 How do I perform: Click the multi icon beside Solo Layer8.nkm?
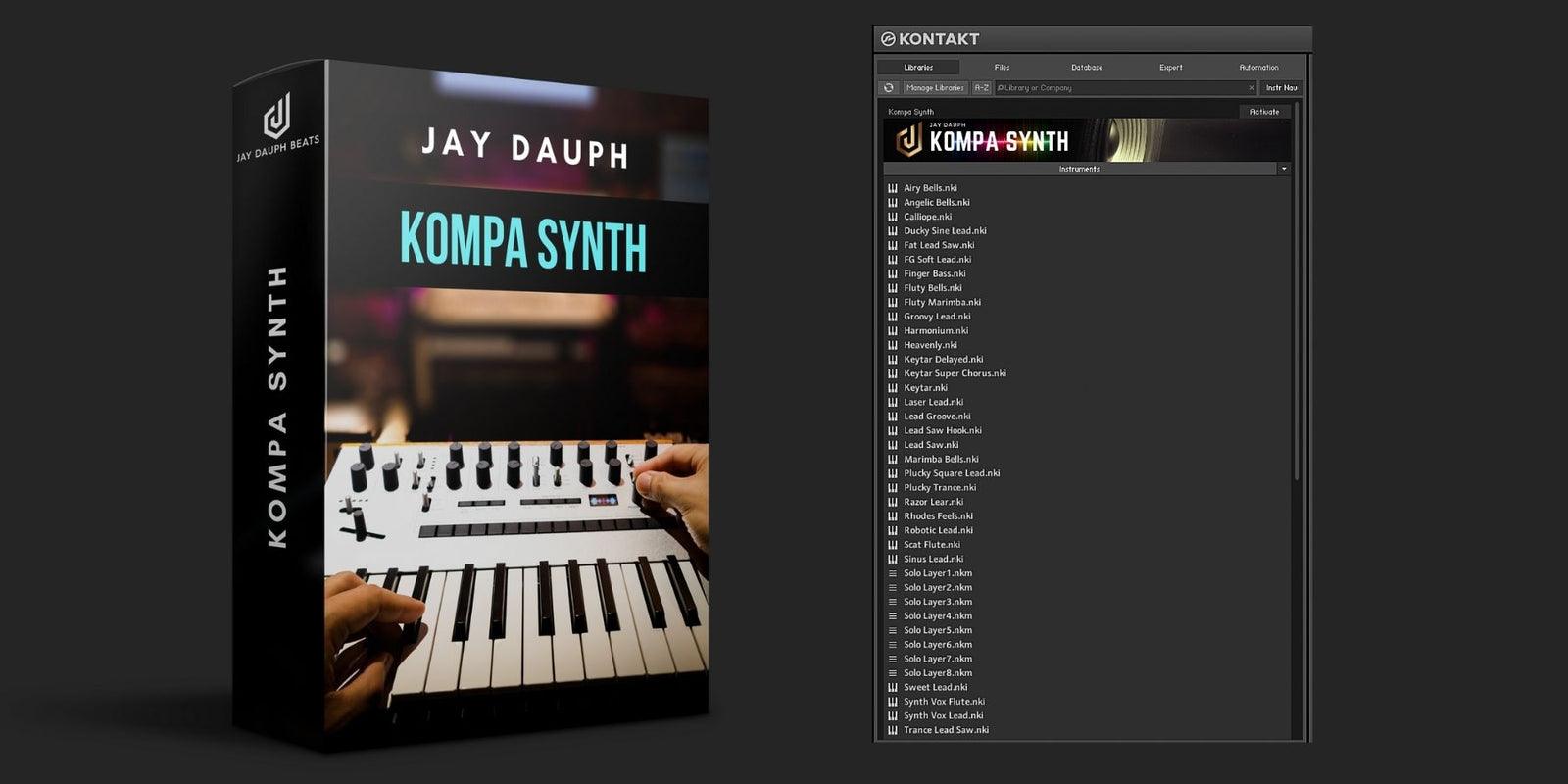893,673
